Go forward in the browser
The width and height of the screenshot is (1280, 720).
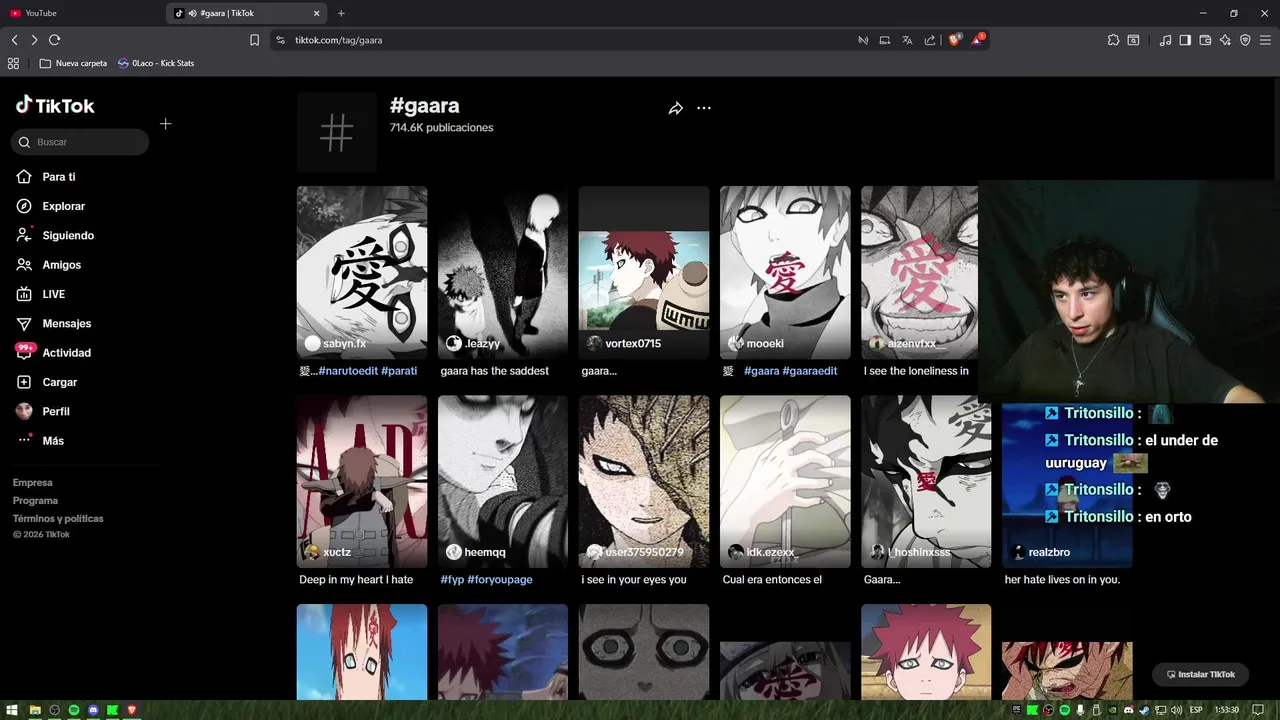(x=34, y=40)
